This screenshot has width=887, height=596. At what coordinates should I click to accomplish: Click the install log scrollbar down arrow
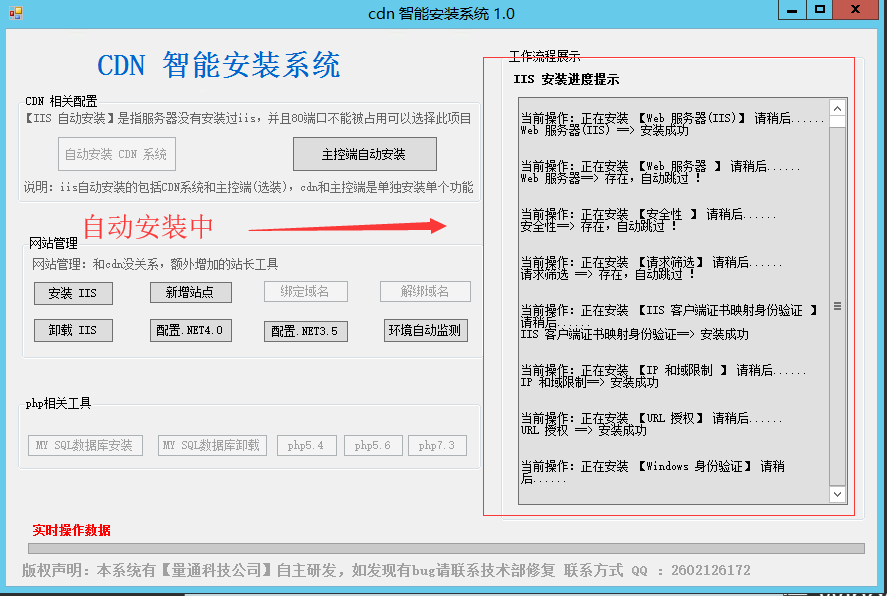[x=837, y=494]
